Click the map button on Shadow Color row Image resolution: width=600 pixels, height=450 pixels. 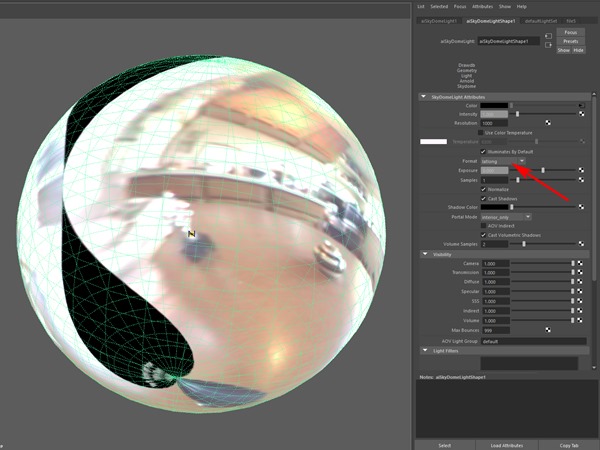click(582, 207)
